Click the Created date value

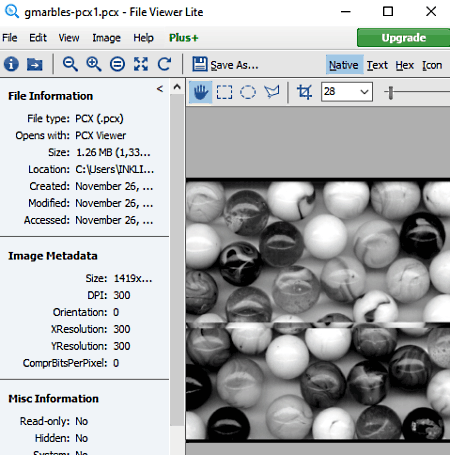pyautogui.click(x=114, y=186)
